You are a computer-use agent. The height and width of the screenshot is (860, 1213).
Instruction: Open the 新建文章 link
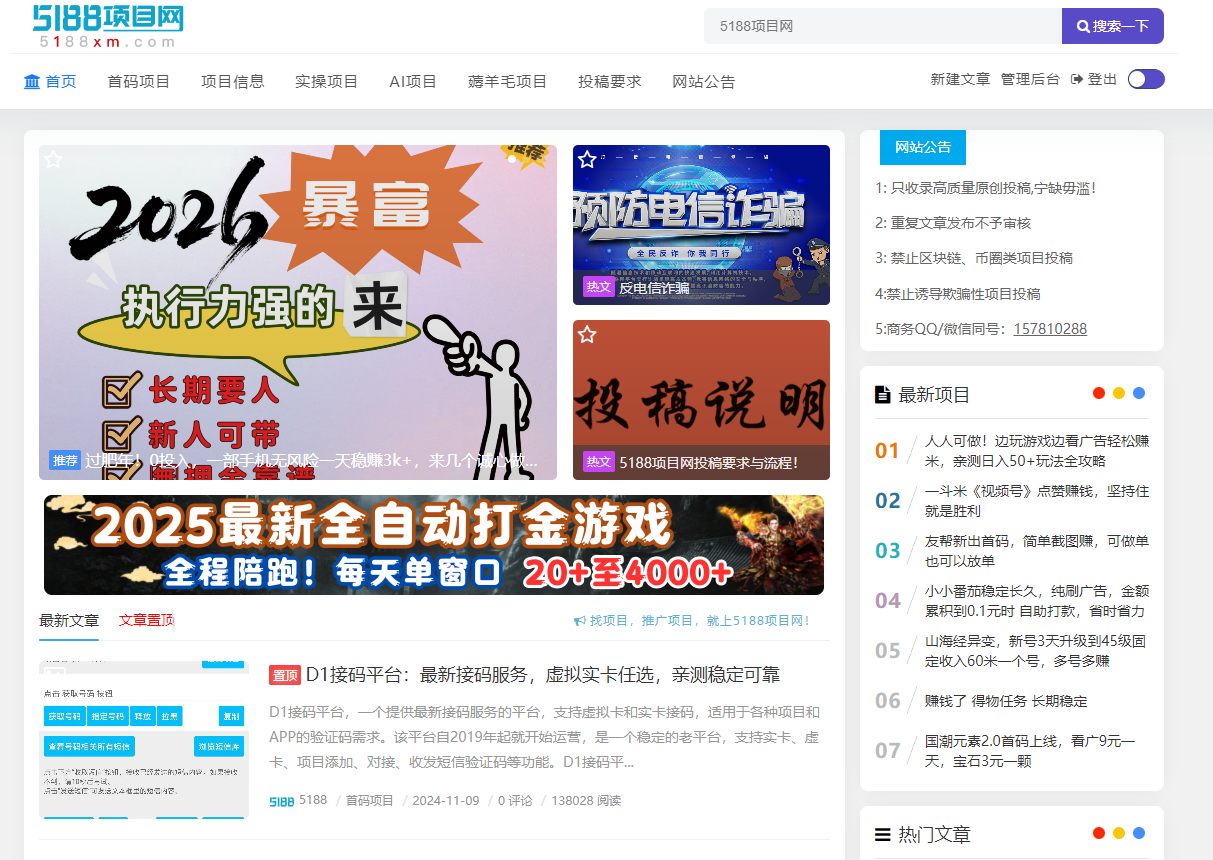click(960, 79)
